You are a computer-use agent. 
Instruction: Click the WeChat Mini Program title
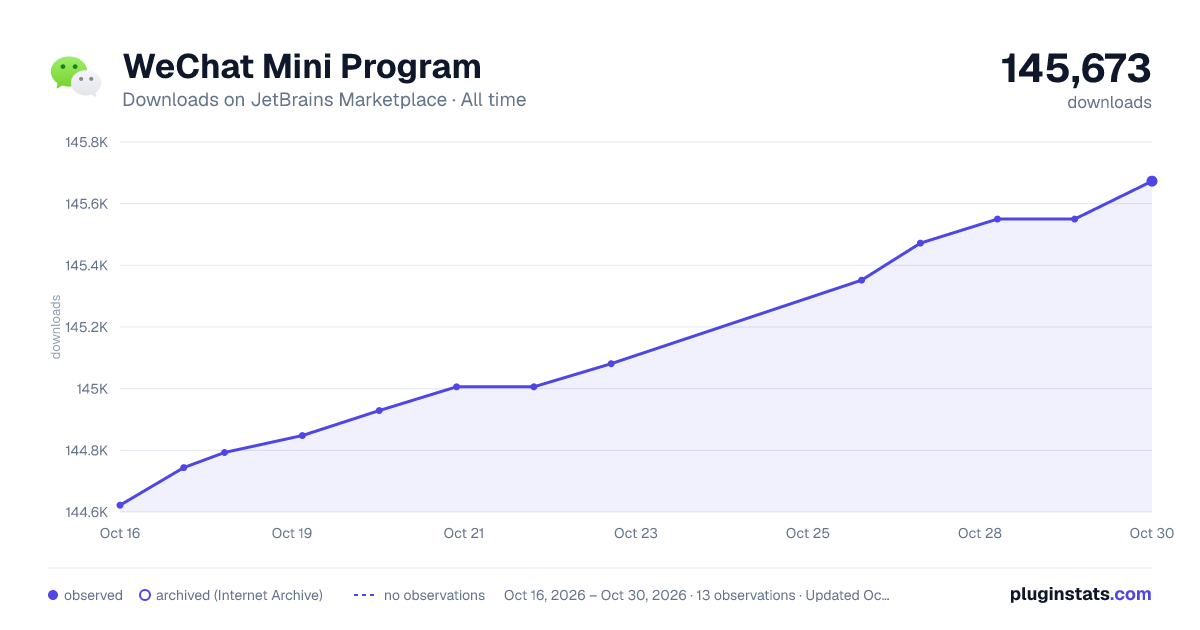pos(302,67)
